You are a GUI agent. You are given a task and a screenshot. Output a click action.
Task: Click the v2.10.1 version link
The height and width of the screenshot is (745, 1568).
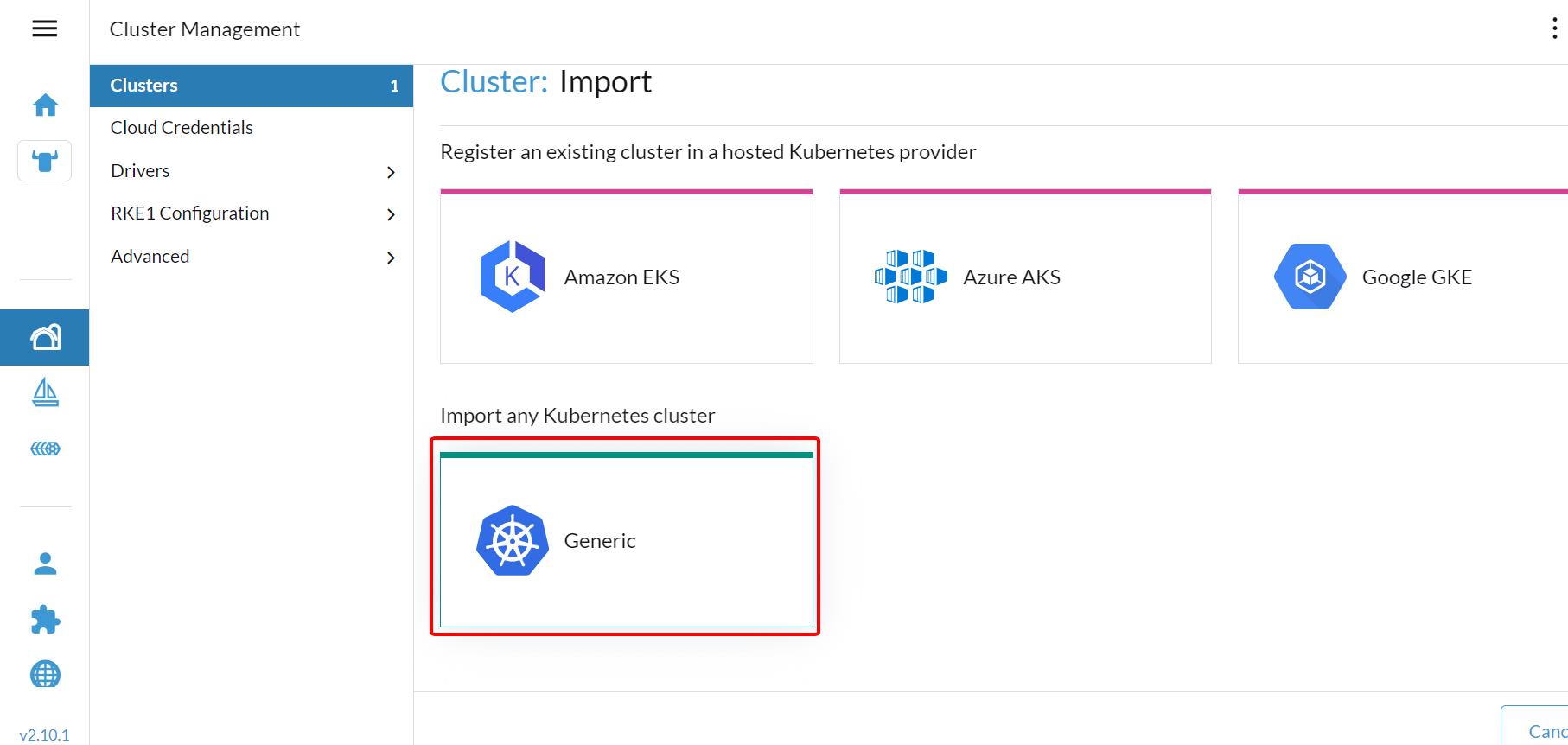pos(44,735)
